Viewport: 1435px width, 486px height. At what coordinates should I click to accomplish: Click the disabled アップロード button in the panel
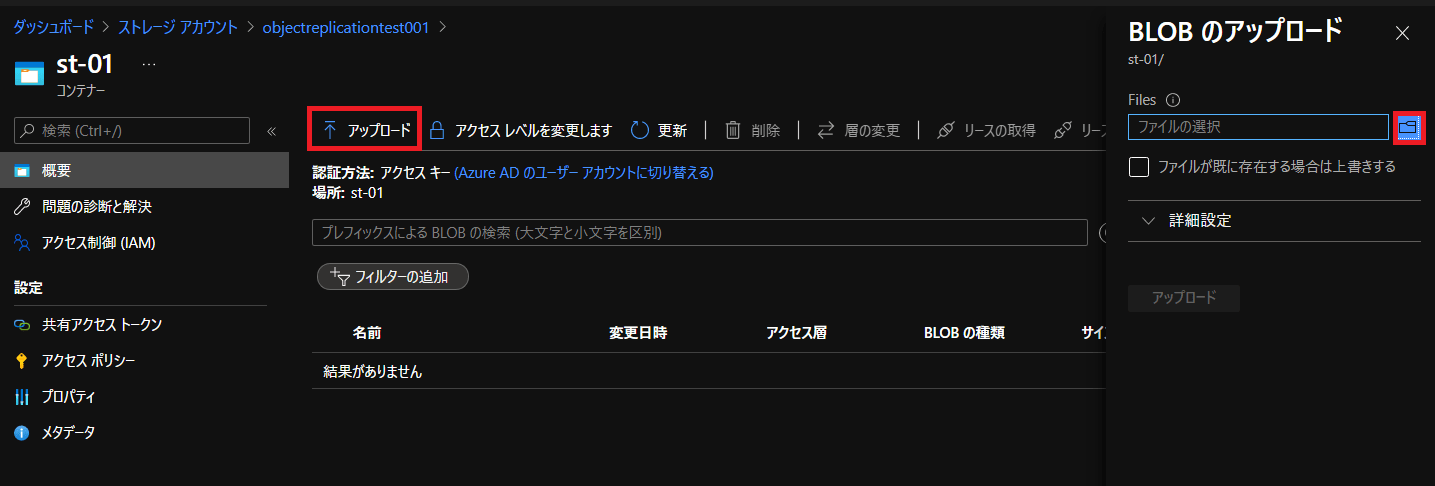(1184, 298)
